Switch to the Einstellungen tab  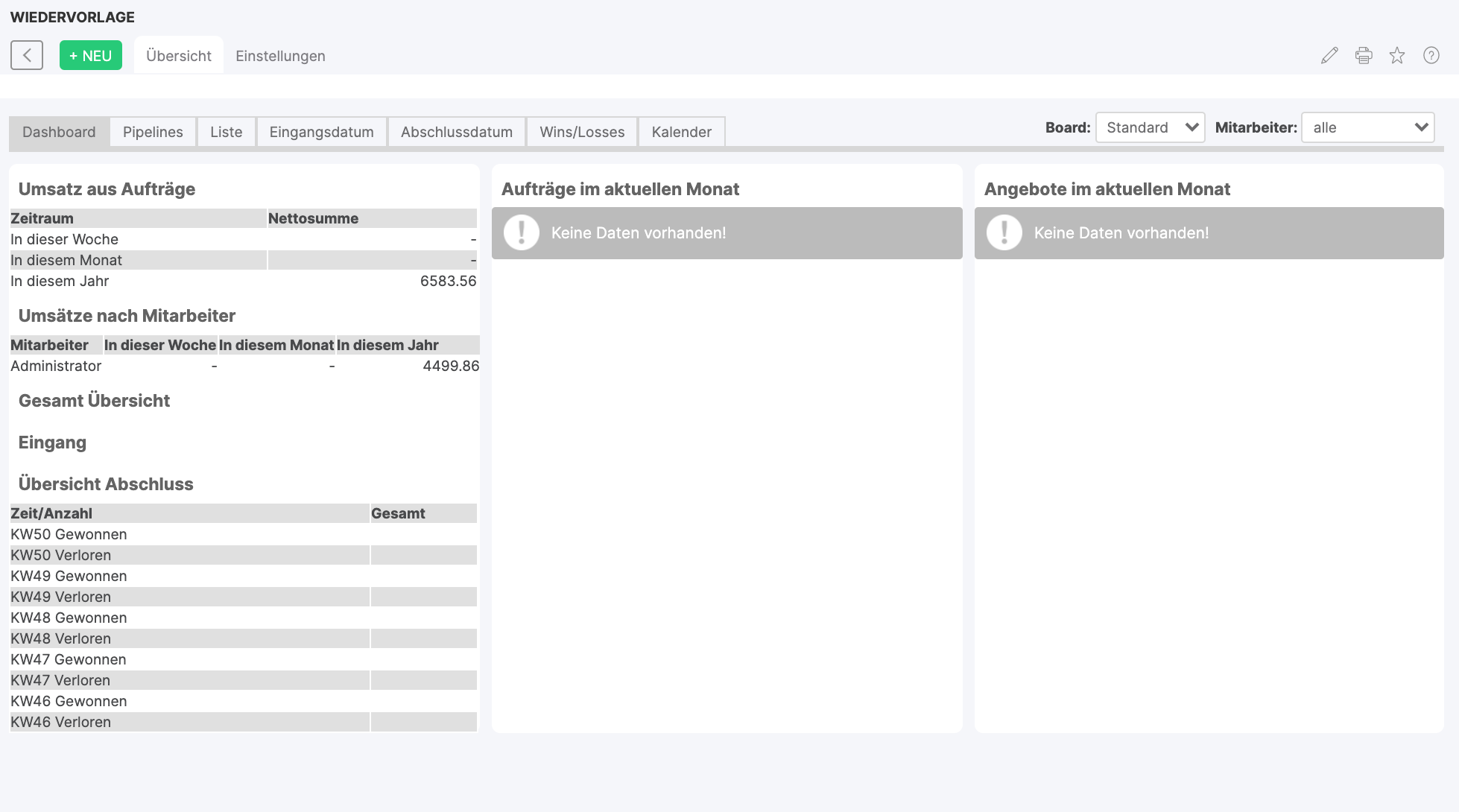280,56
